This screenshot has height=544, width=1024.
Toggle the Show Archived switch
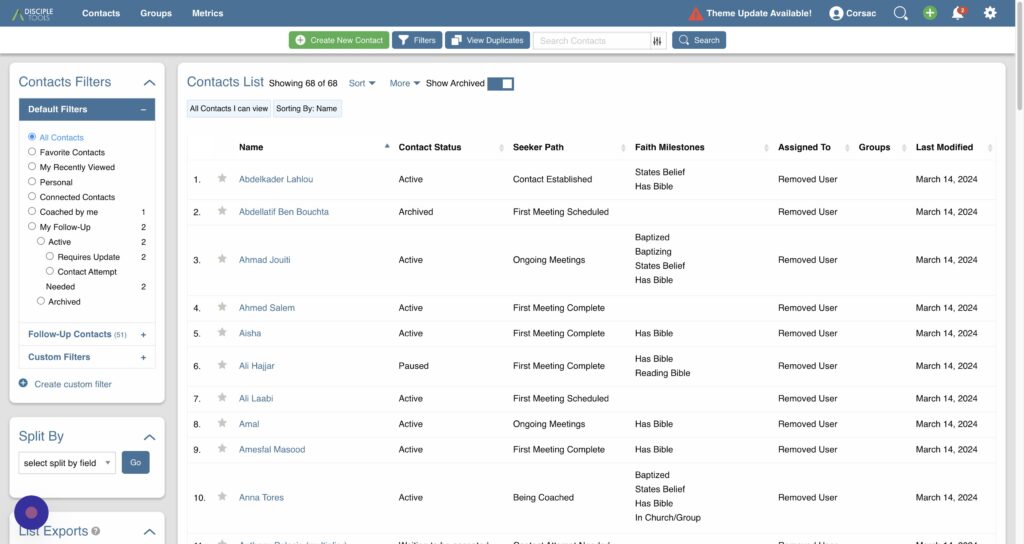point(500,84)
